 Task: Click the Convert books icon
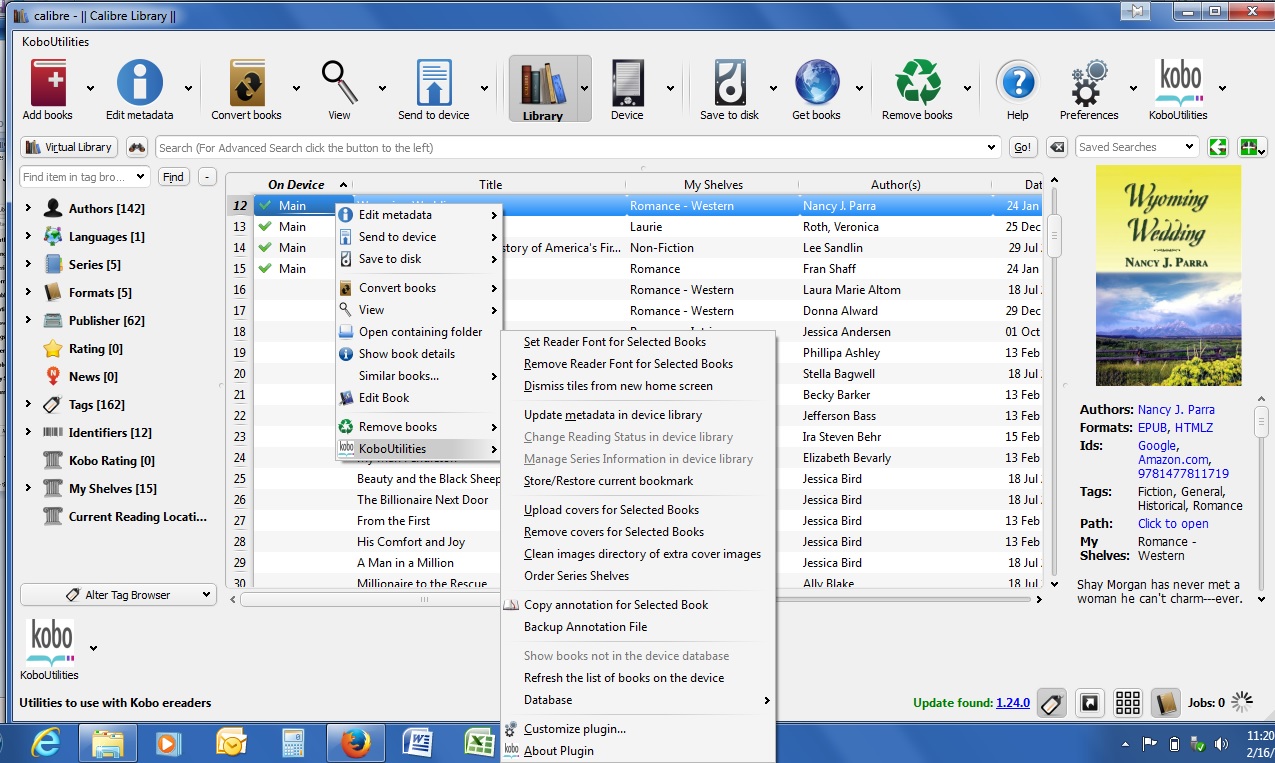(246, 84)
